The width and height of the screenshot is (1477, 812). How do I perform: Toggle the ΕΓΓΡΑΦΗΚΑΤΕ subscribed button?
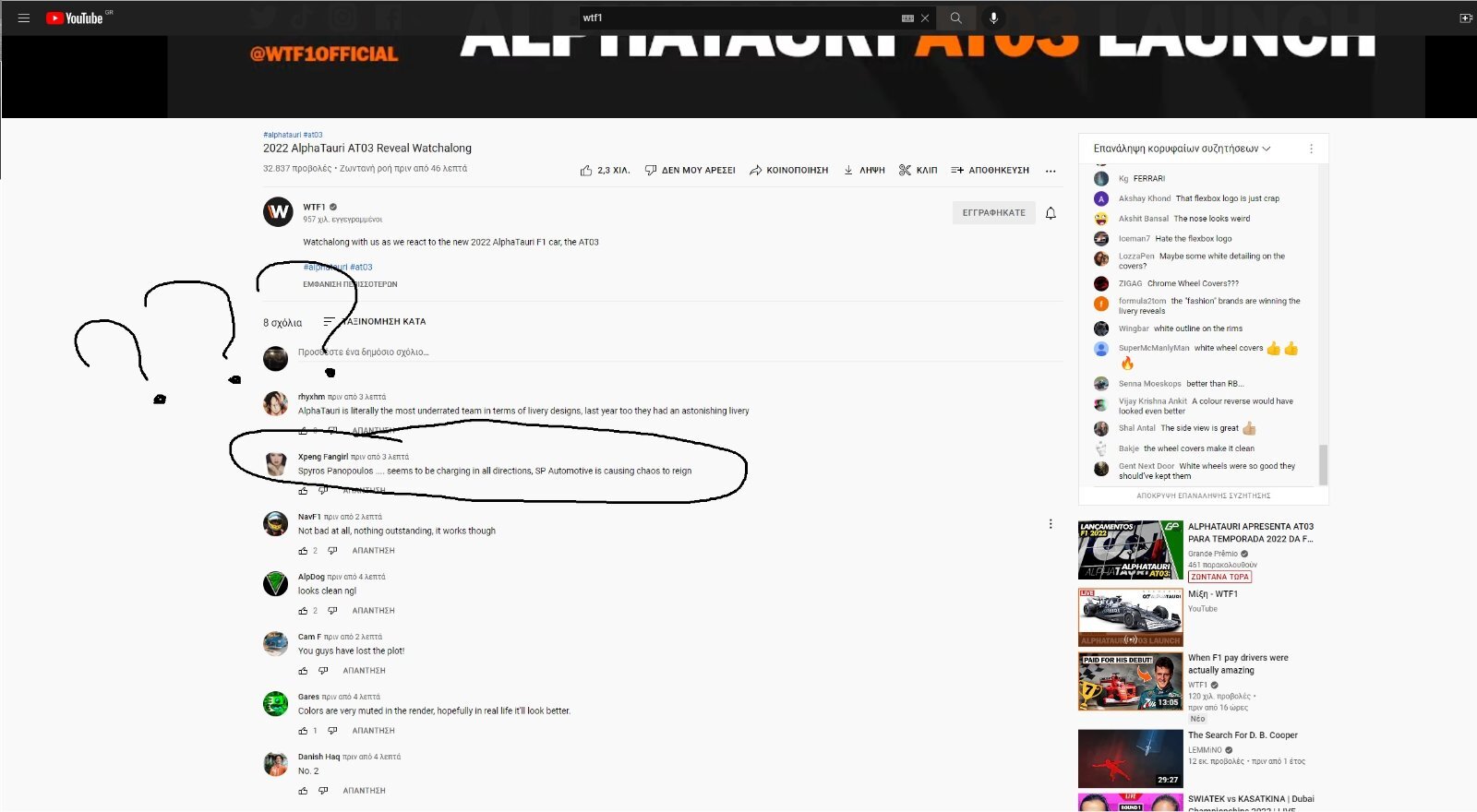[x=993, y=212]
